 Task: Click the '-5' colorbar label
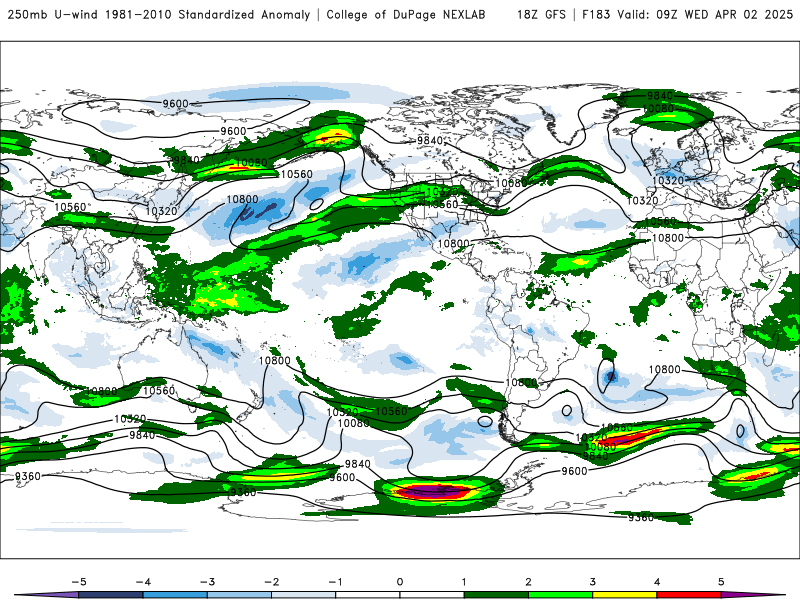point(79,582)
